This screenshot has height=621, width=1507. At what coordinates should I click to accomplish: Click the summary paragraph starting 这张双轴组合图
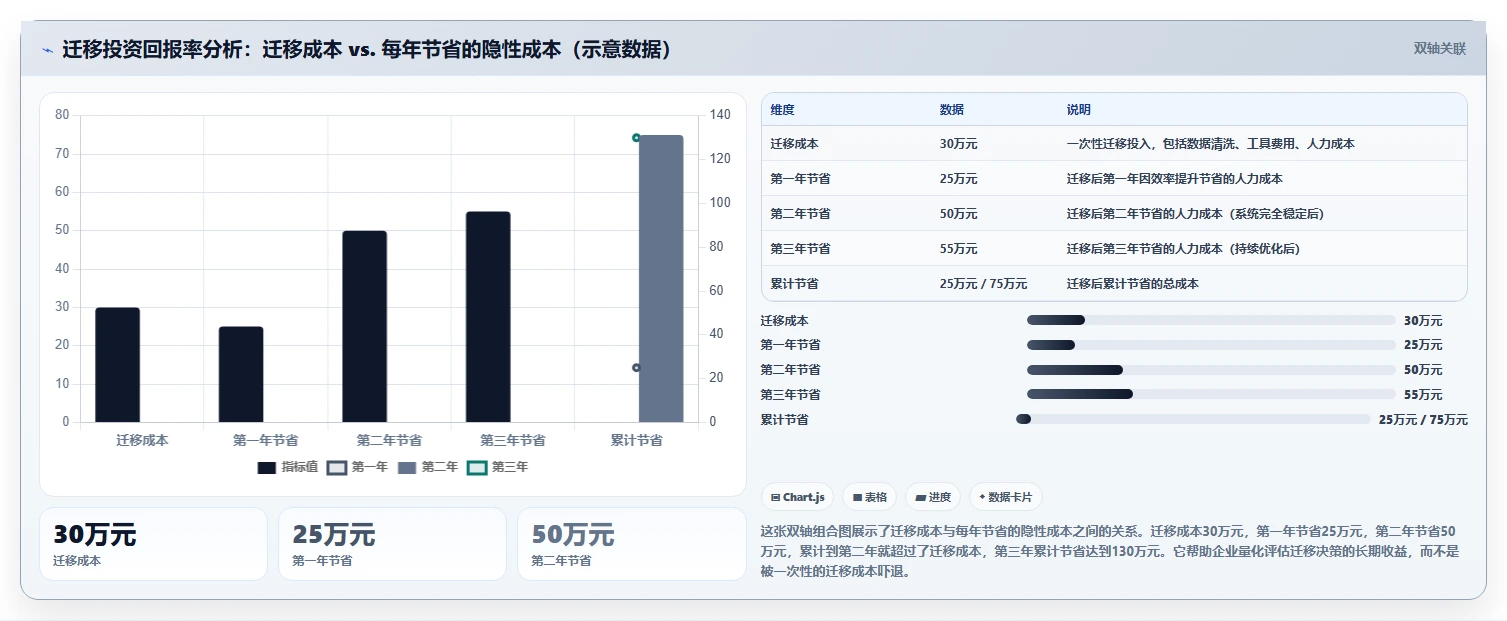point(1111,551)
